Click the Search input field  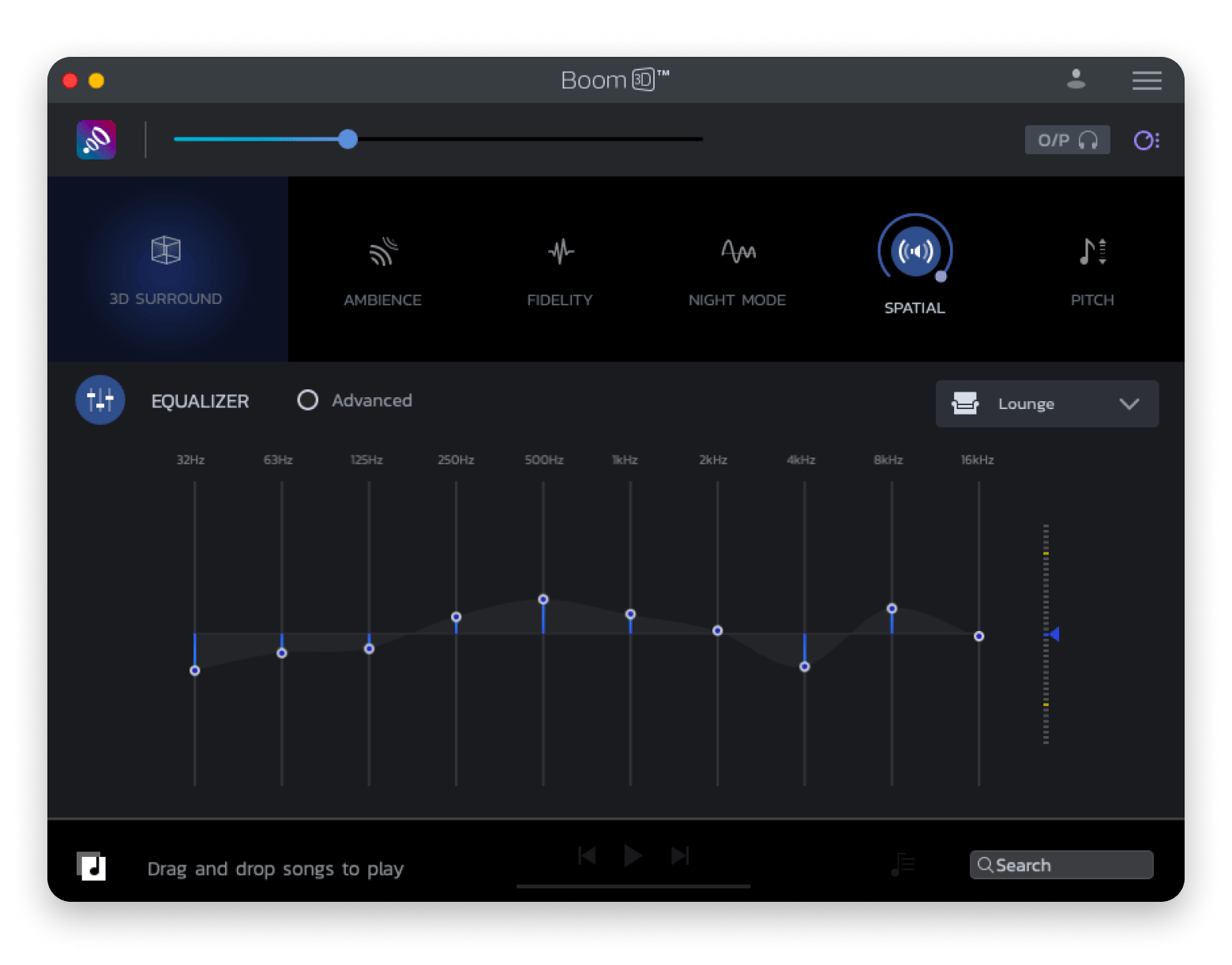point(1061,865)
